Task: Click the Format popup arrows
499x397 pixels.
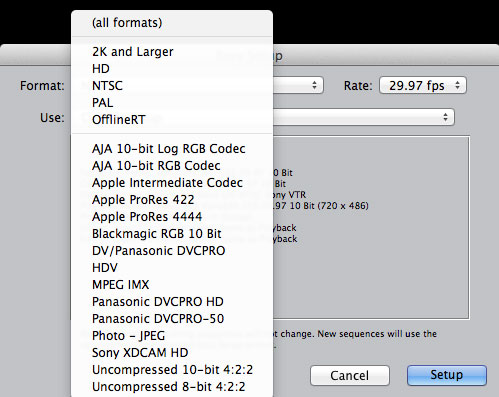Action: click(x=314, y=85)
